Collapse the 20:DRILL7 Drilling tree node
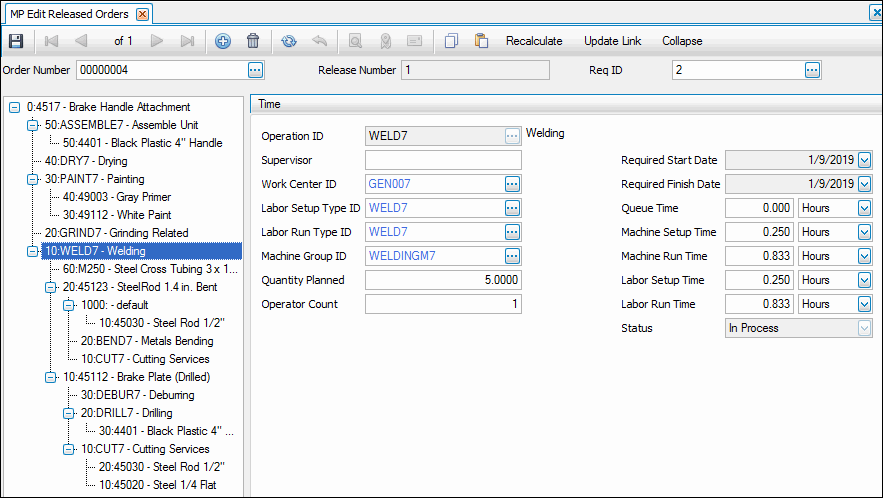This screenshot has height=498, width=883. point(69,413)
